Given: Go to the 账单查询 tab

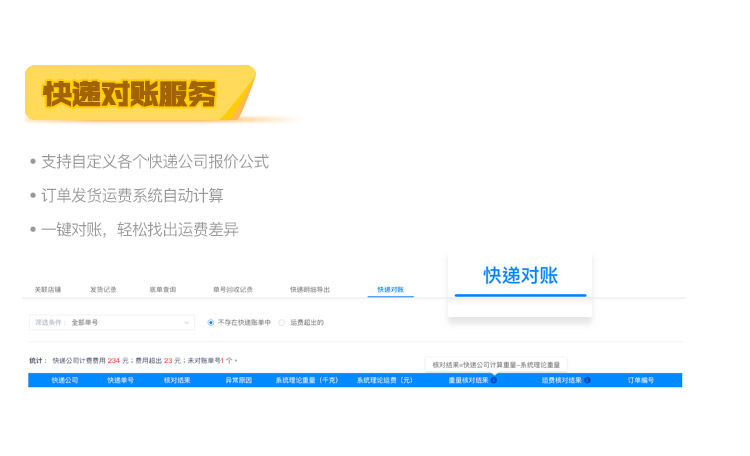Looking at the screenshot, I should [x=162, y=289].
